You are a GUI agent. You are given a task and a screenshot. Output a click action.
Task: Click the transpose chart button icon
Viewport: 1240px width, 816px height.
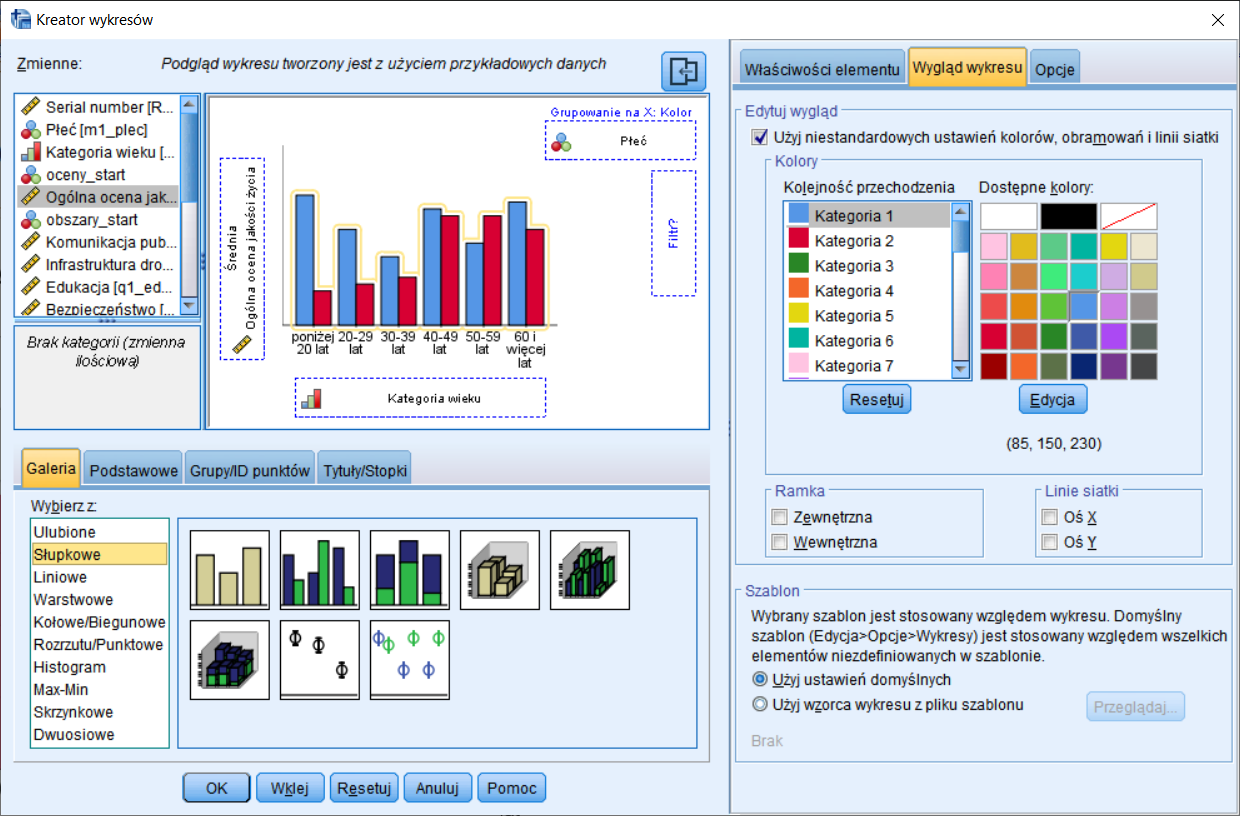[683, 72]
